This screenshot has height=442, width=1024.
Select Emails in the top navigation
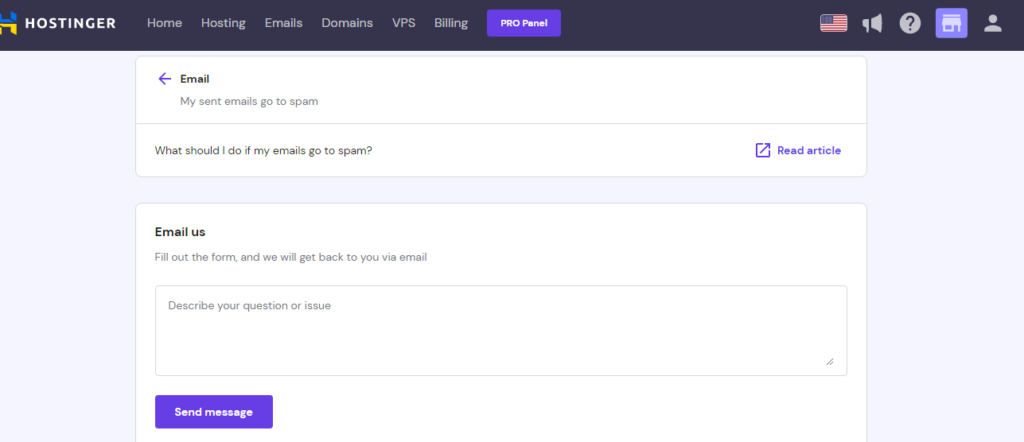pos(283,23)
